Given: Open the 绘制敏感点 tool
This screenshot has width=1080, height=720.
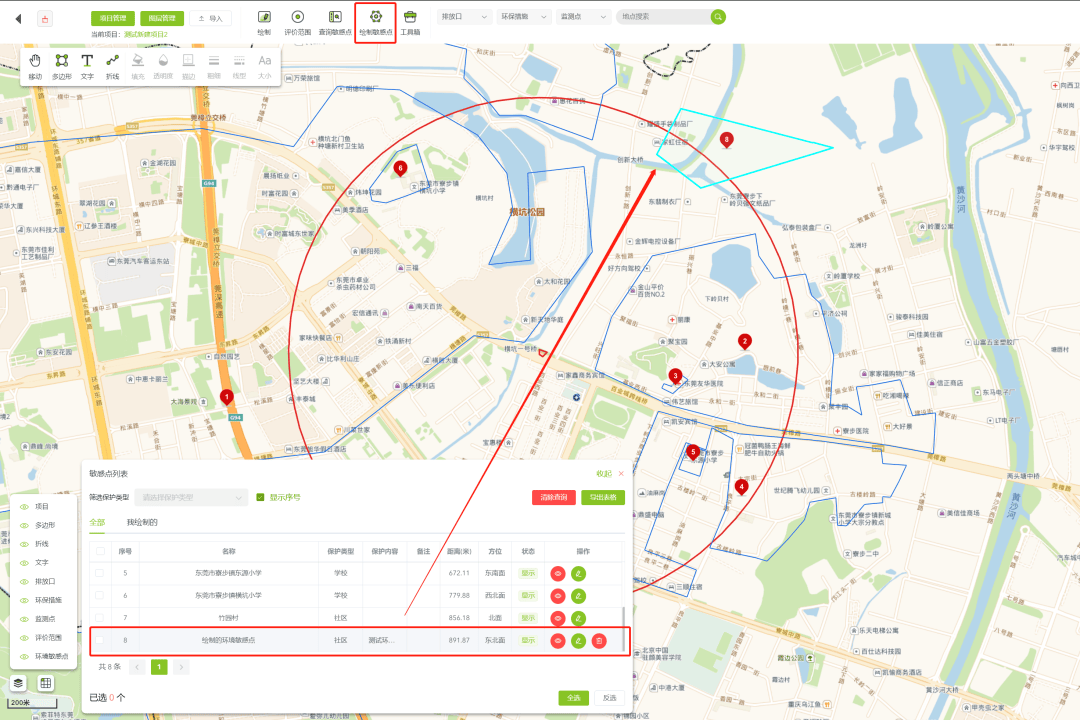Looking at the screenshot, I should click(x=375, y=22).
